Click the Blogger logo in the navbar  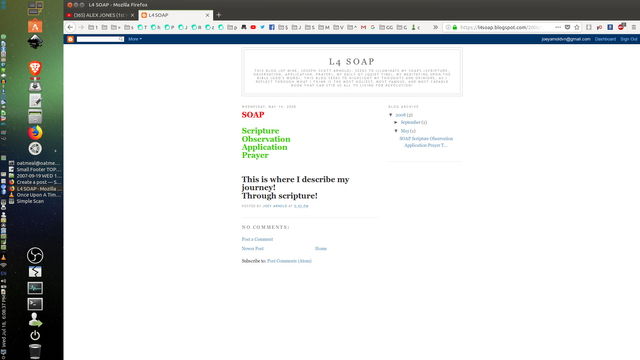71,39
